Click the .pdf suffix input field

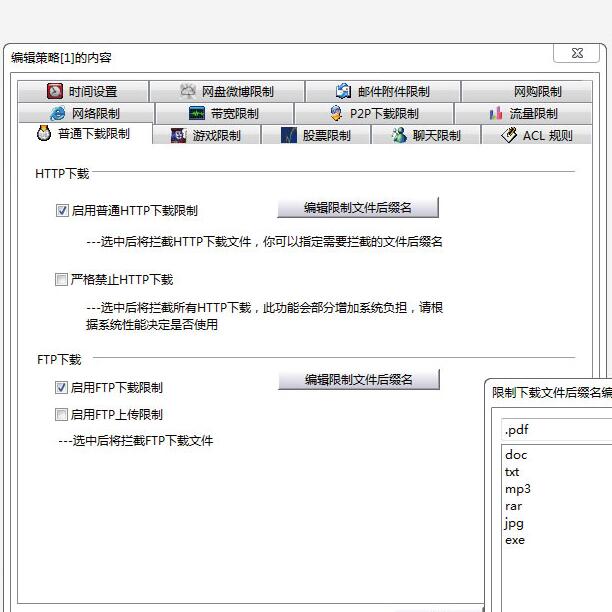[557, 430]
